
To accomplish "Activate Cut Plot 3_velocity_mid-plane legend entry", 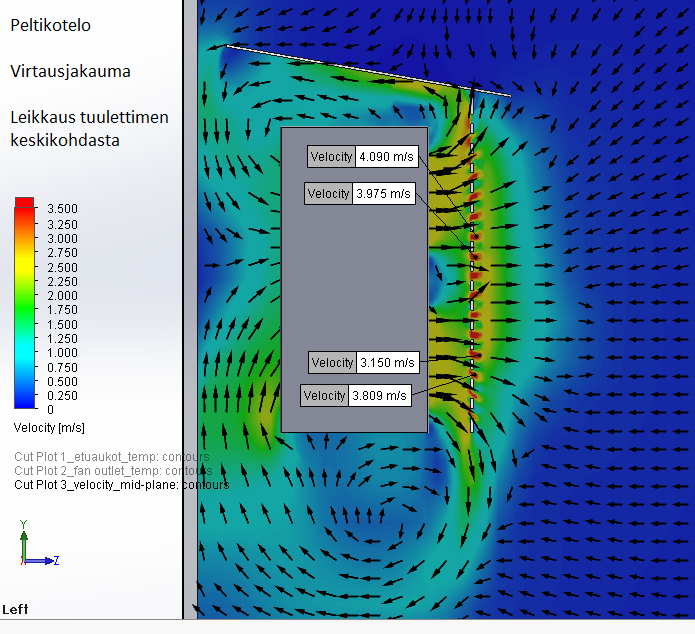I will 121,485.
